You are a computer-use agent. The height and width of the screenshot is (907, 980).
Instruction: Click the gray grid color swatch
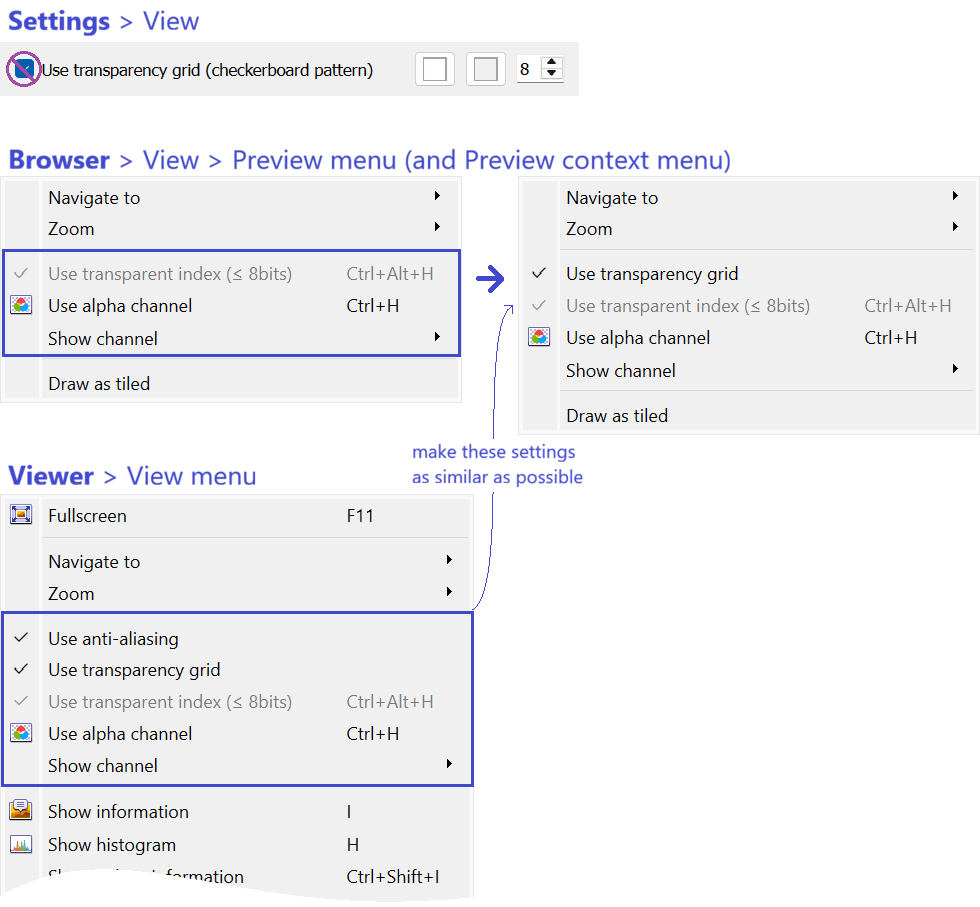click(x=486, y=69)
